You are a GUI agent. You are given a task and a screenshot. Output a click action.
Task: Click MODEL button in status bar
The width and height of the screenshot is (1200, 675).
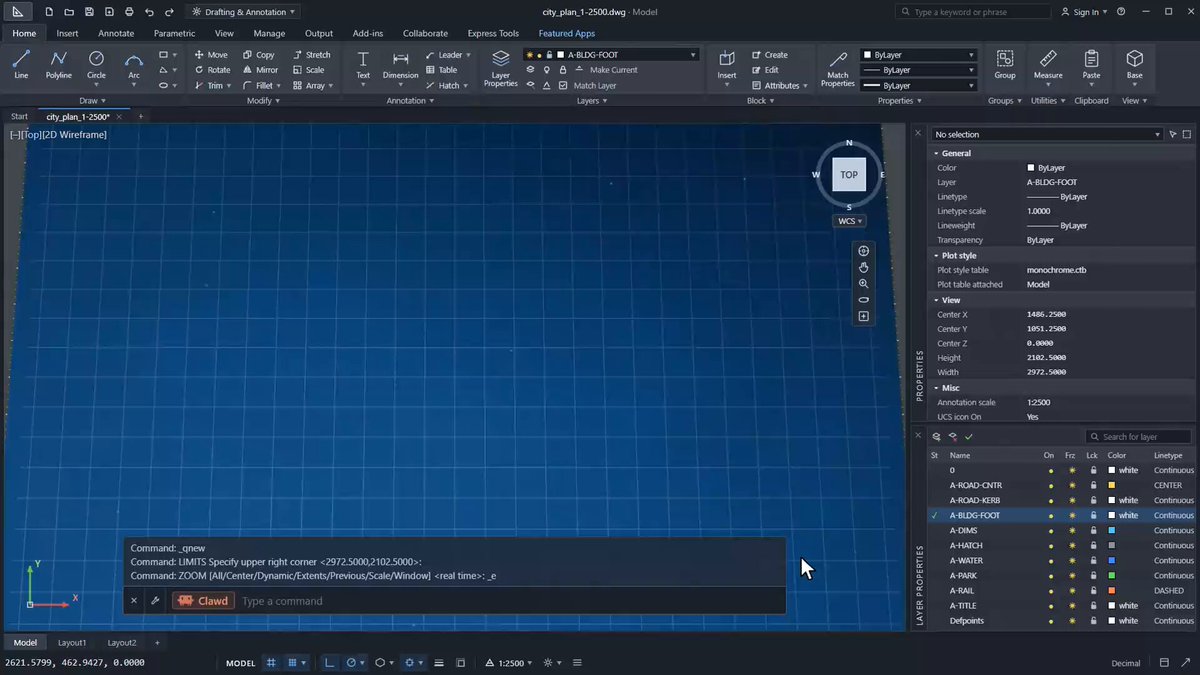point(240,663)
